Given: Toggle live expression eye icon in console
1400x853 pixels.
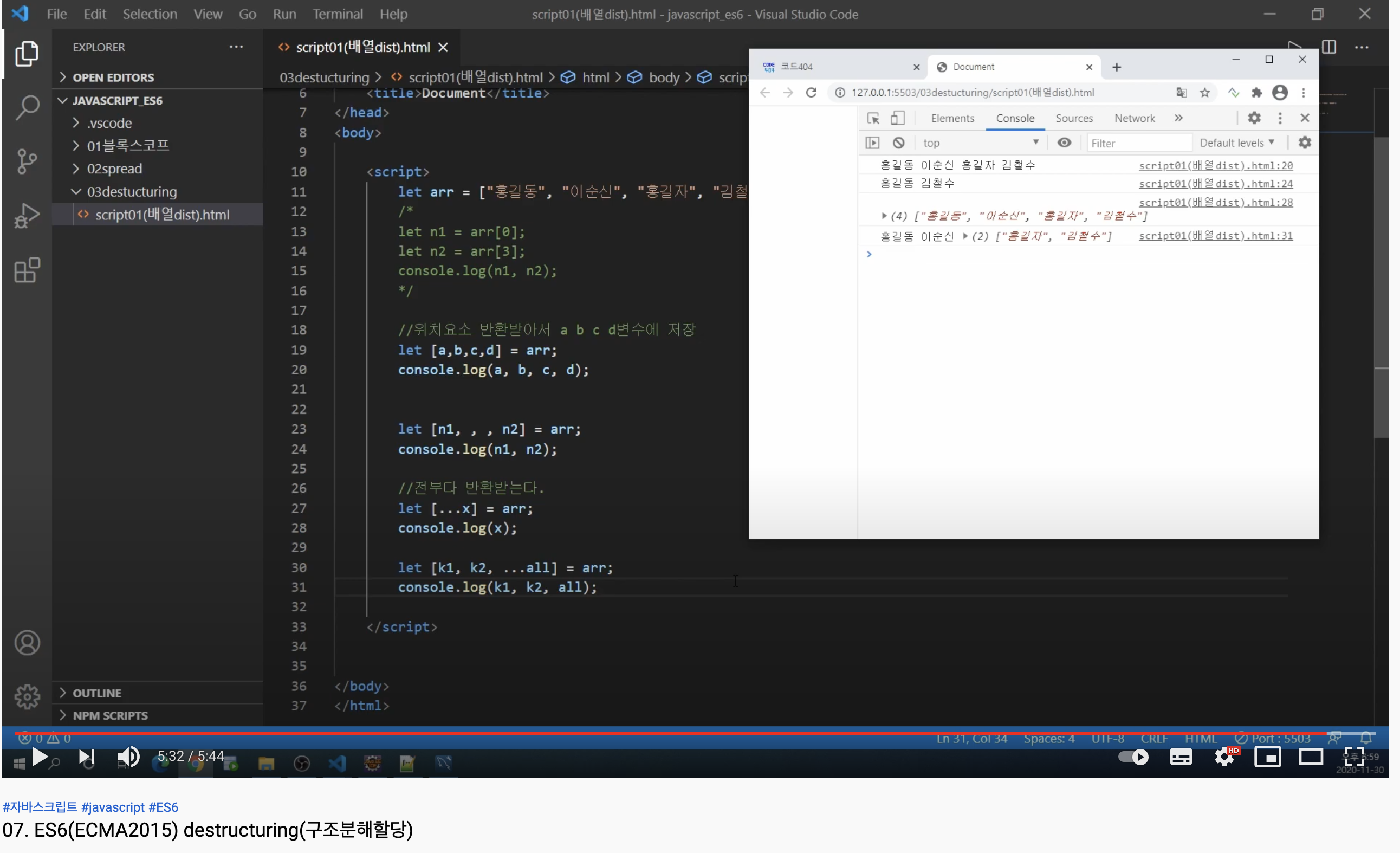Looking at the screenshot, I should tap(1064, 143).
